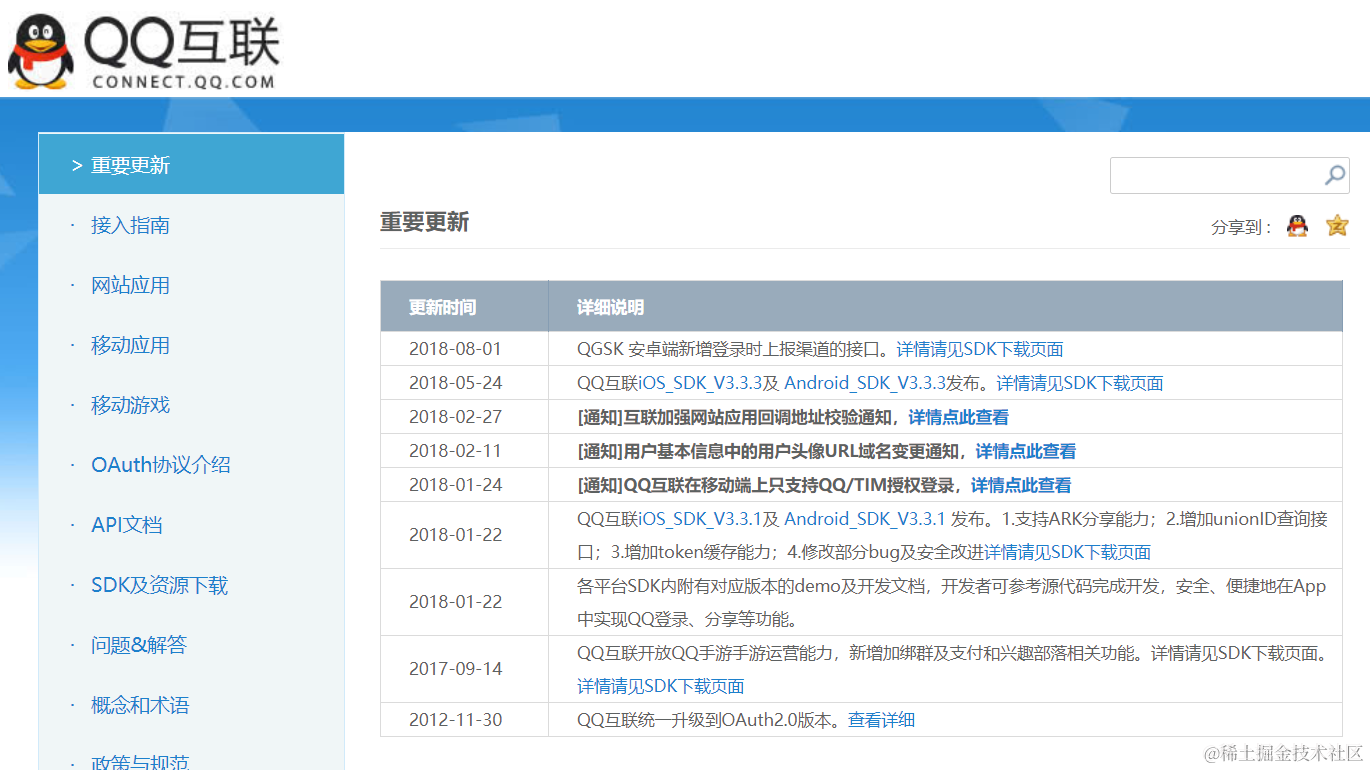This screenshot has width=1370, height=770.
Task: Open iOS_SDK_V3.3.3 link
Action: coord(701,383)
